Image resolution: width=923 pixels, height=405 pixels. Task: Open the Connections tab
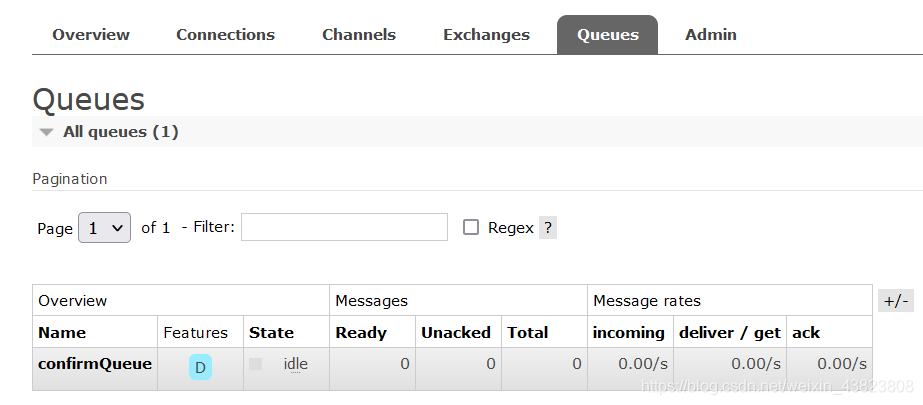(x=225, y=35)
